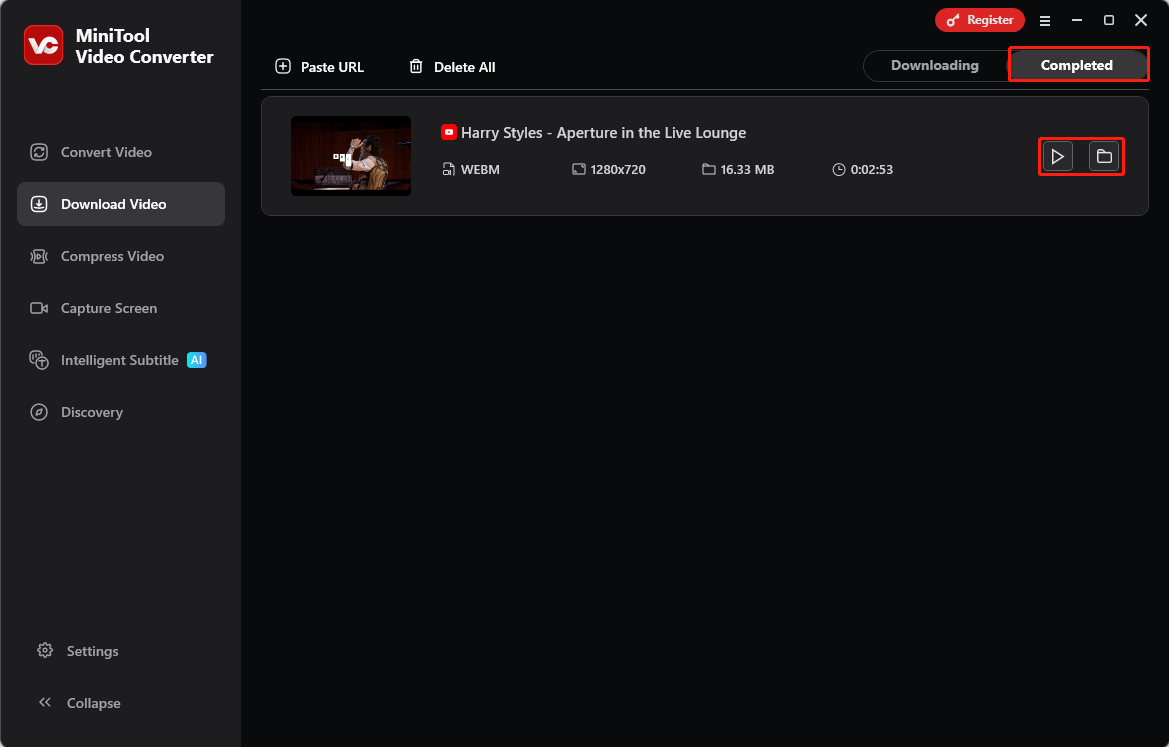This screenshot has height=747, width=1169.
Task: Click the MiniTool Video Converter logo
Action: click(x=44, y=44)
